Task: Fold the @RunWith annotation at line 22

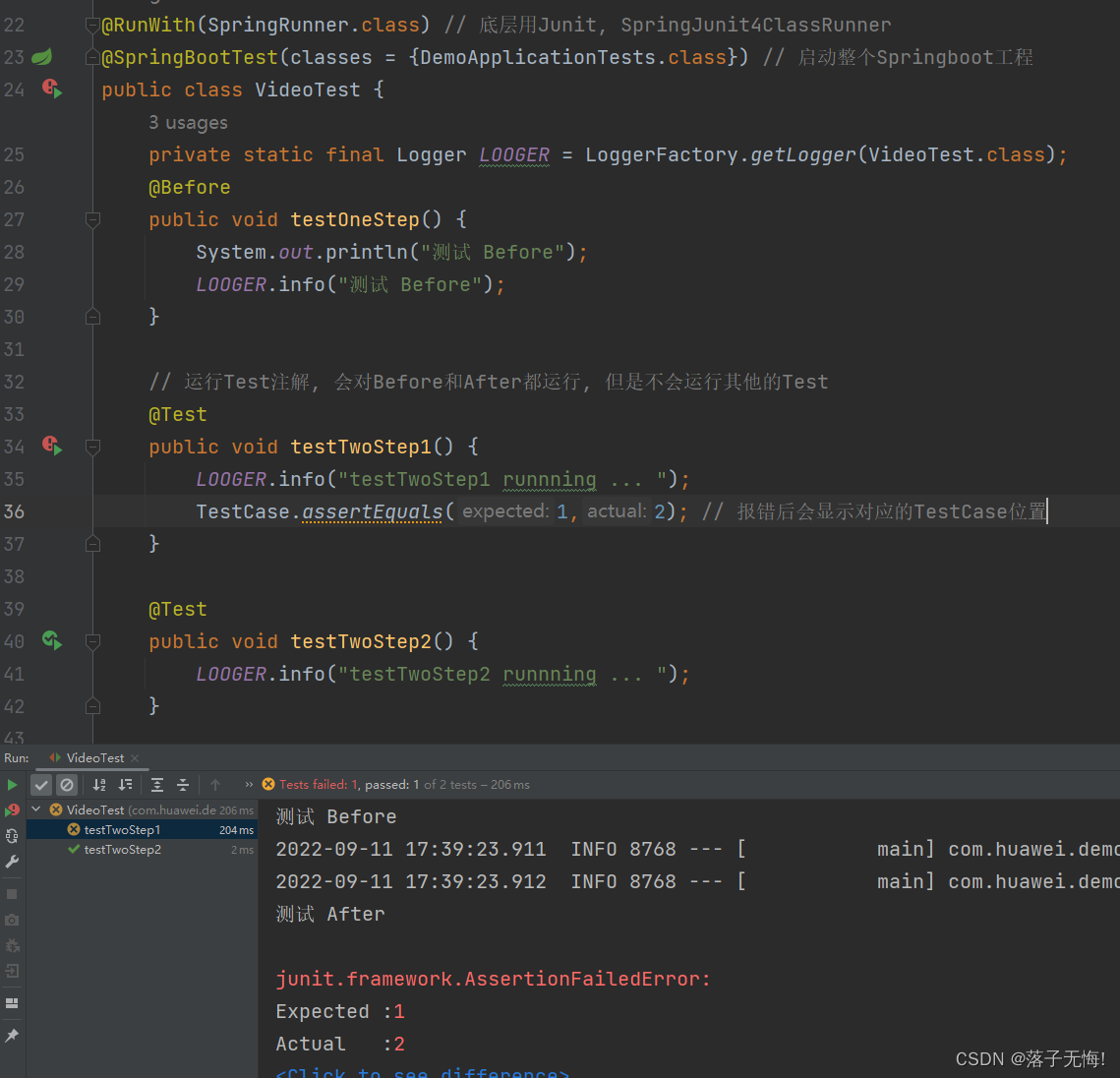Action: [92, 26]
